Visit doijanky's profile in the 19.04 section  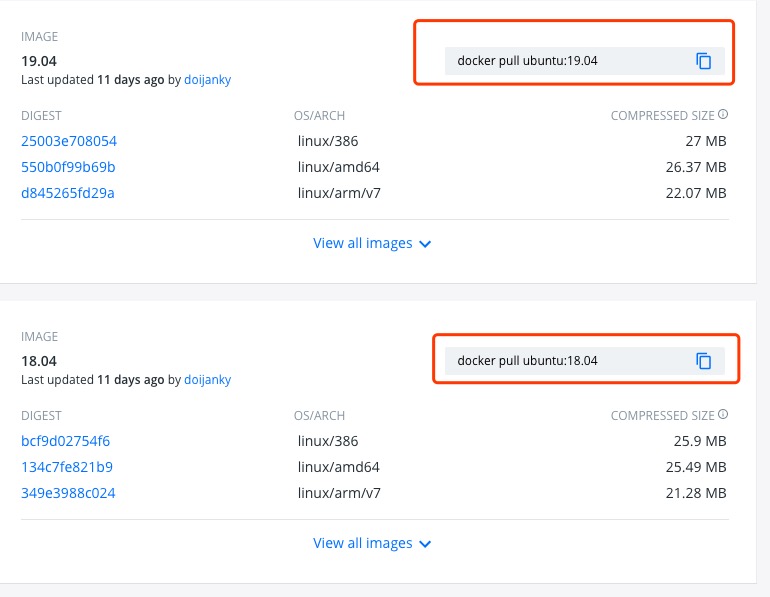(x=207, y=80)
